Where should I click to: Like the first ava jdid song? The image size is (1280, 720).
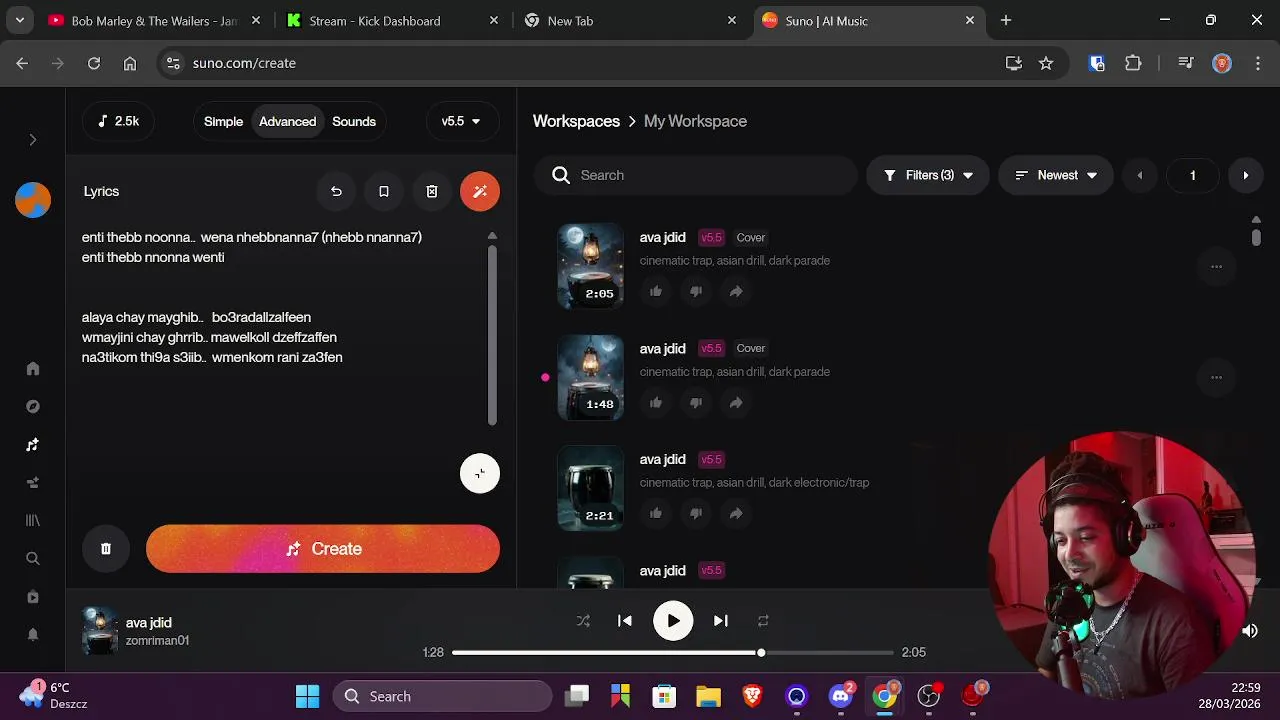(656, 291)
